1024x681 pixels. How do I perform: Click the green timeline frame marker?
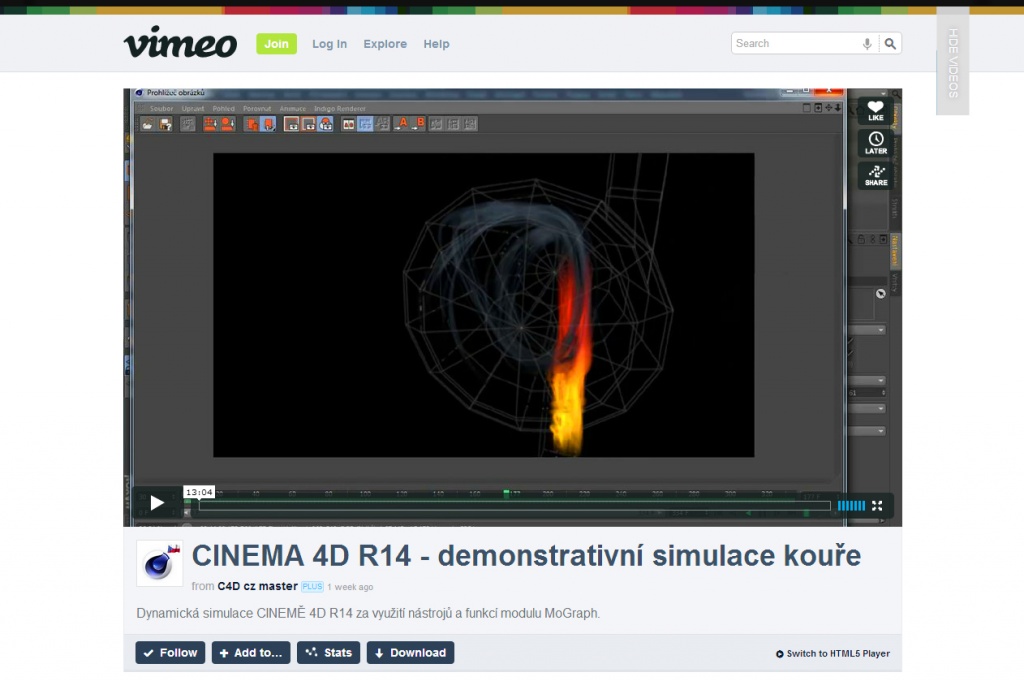tap(506, 494)
